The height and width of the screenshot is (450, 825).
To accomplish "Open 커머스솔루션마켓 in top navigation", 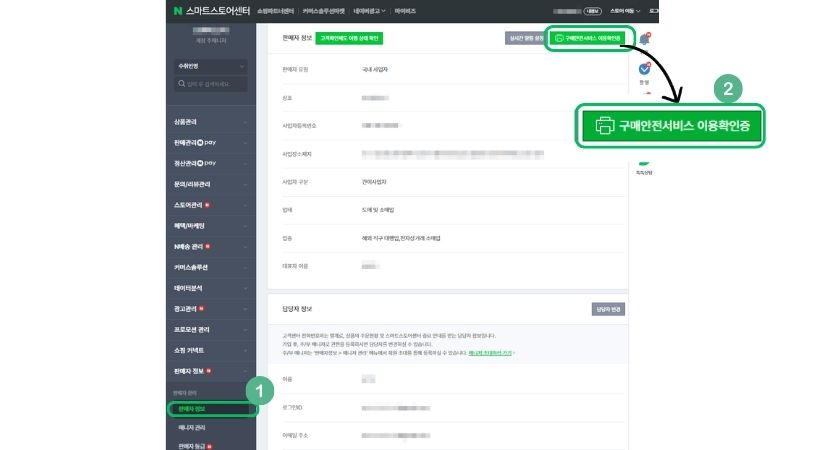I will 324,11.
